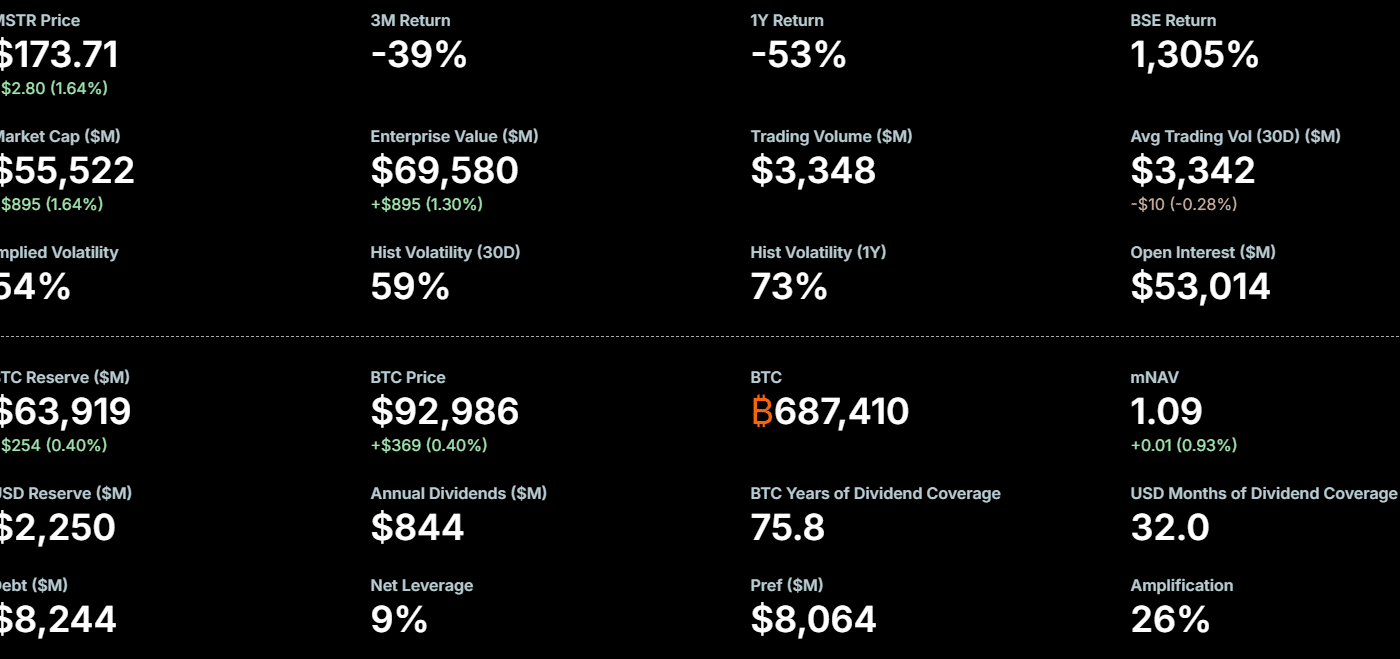Image resolution: width=1400 pixels, height=659 pixels.
Task: Select the Open Interest $53,014 value
Action: pyautogui.click(x=1200, y=287)
